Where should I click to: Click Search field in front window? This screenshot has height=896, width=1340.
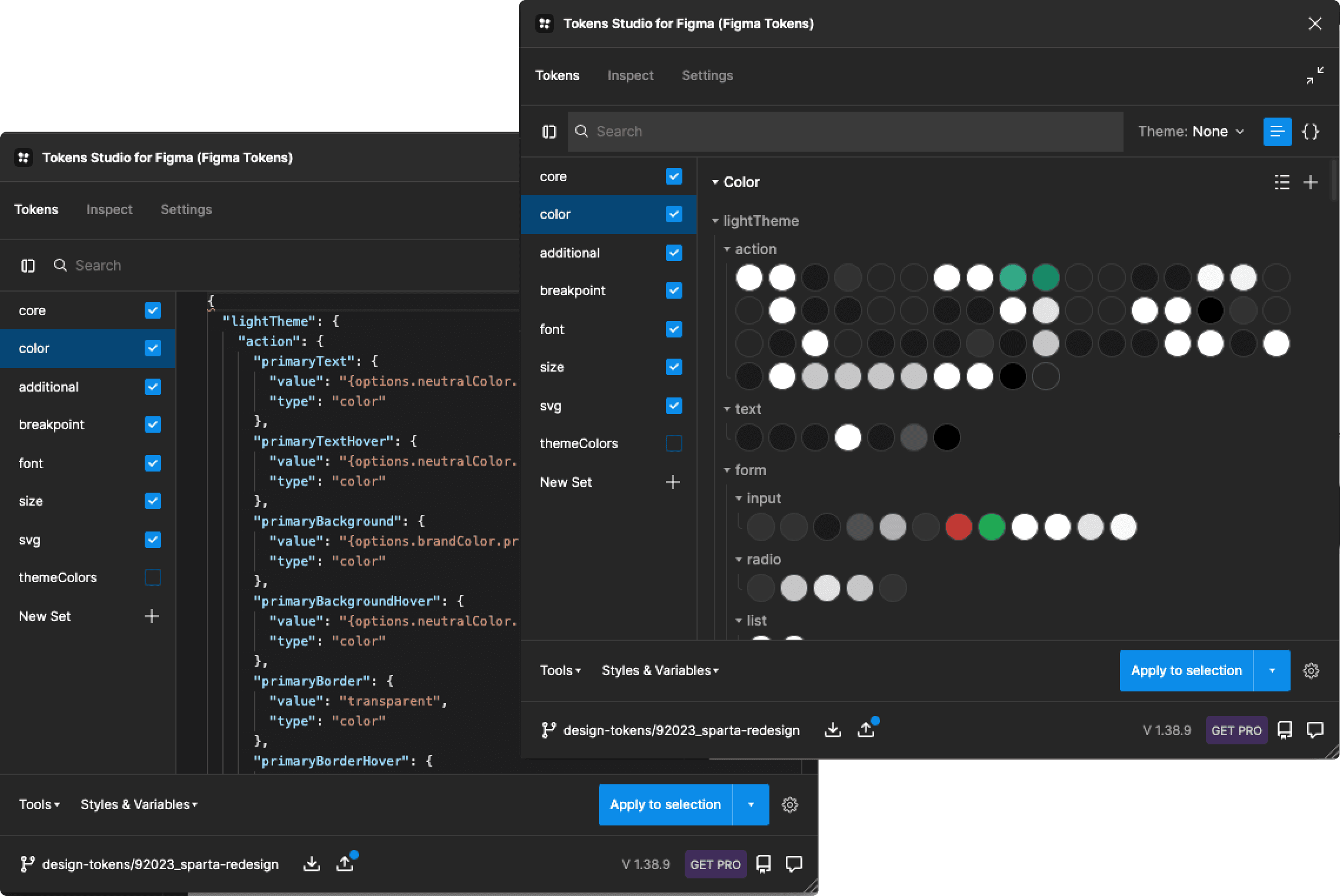click(x=845, y=131)
